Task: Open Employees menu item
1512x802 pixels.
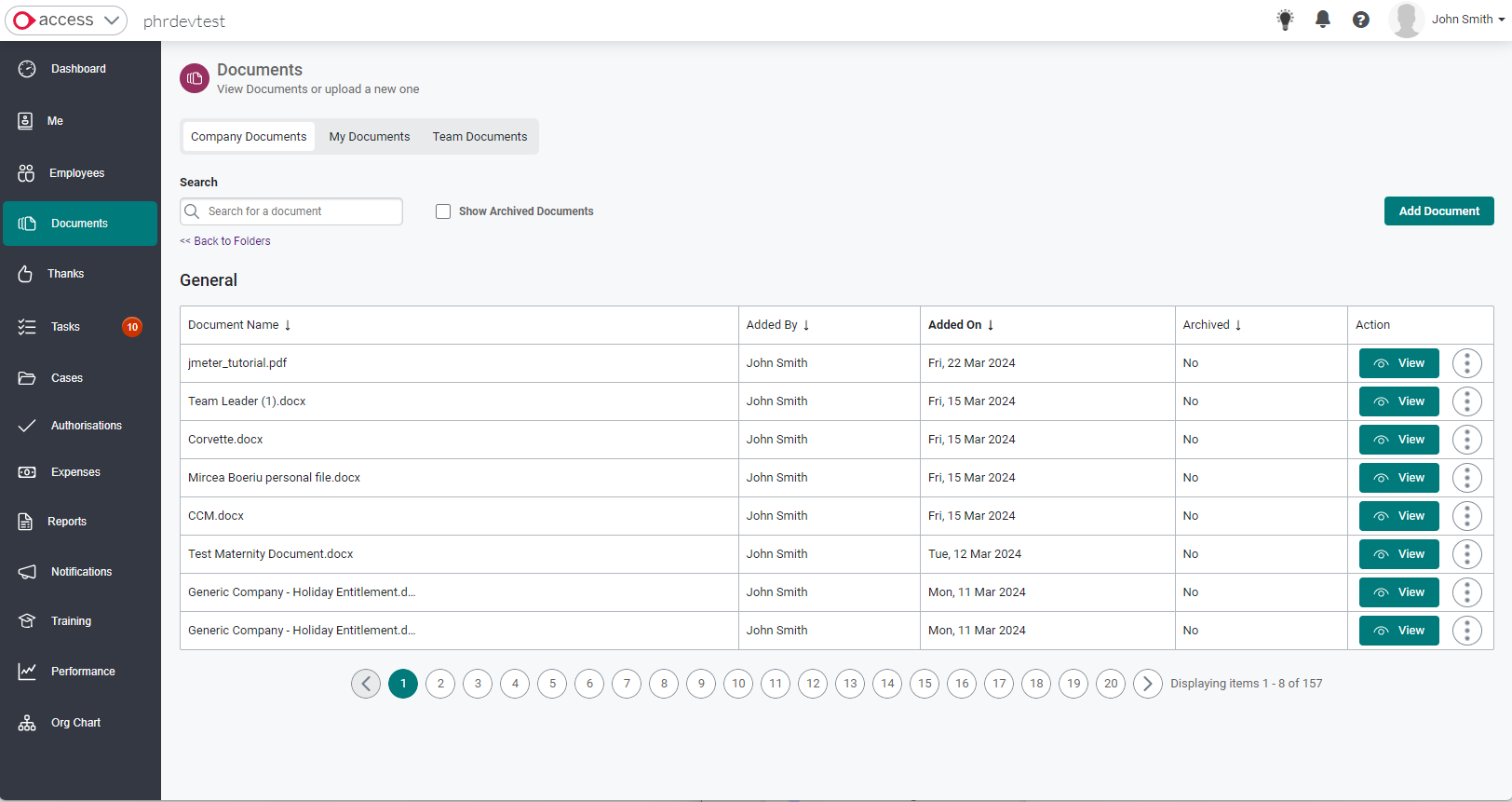Action: tap(80, 173)
